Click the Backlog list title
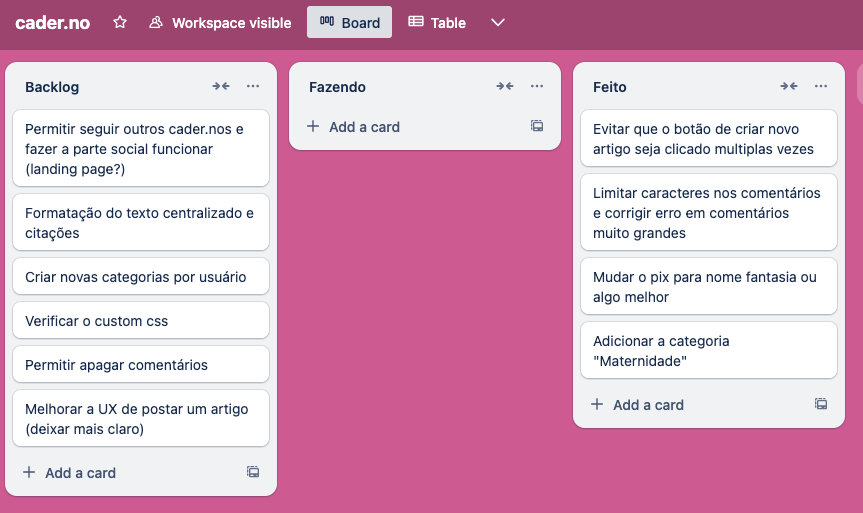Viewport: 863px width, 513px height. (x=52, y=87)
